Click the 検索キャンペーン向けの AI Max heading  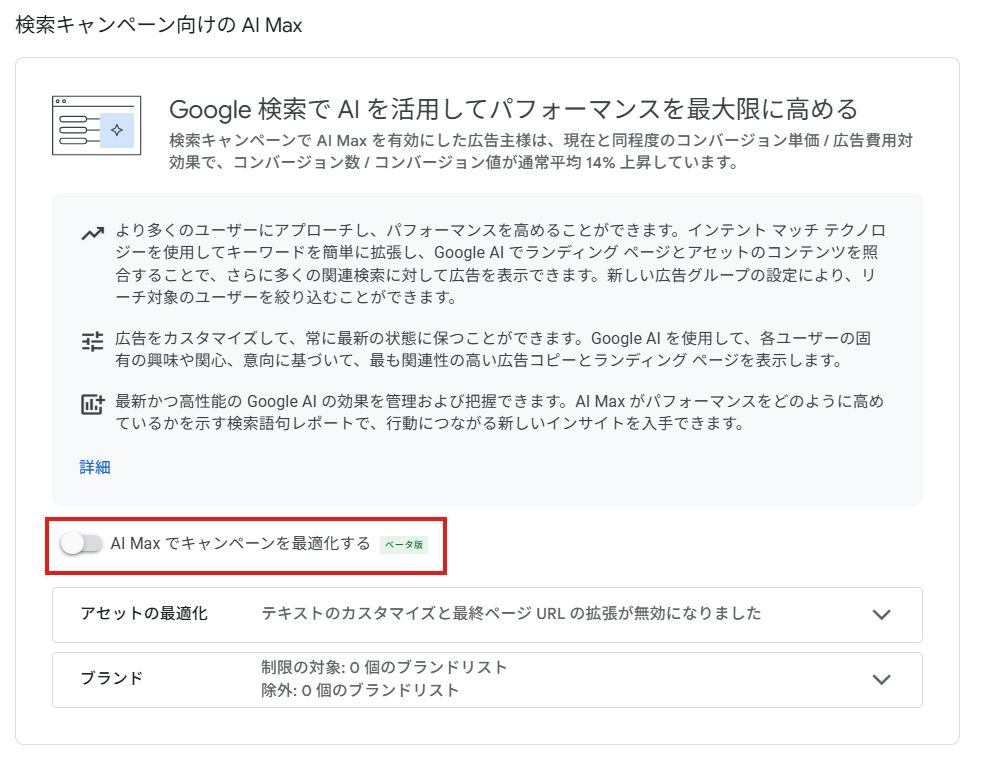(159, 25)
